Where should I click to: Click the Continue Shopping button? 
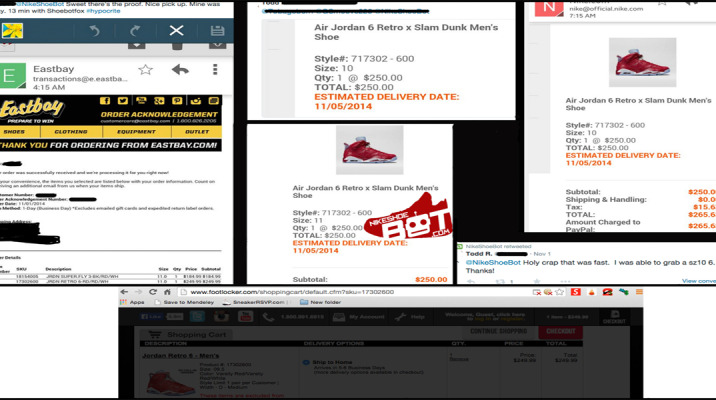497,330
